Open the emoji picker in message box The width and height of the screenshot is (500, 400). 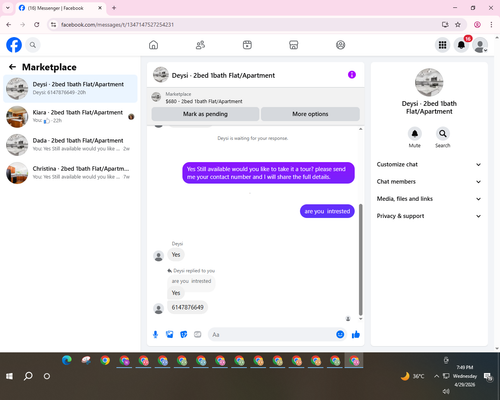pos(340,334)
